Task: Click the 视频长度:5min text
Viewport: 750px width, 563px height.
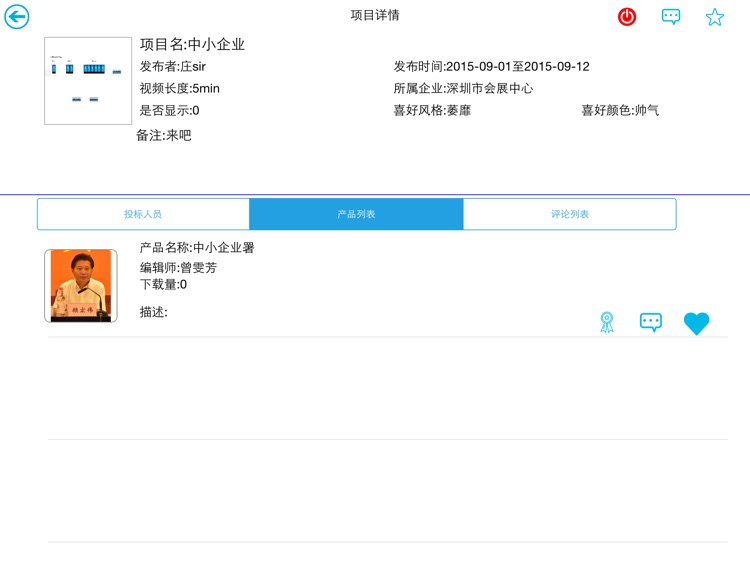Action: pos(179,88)
